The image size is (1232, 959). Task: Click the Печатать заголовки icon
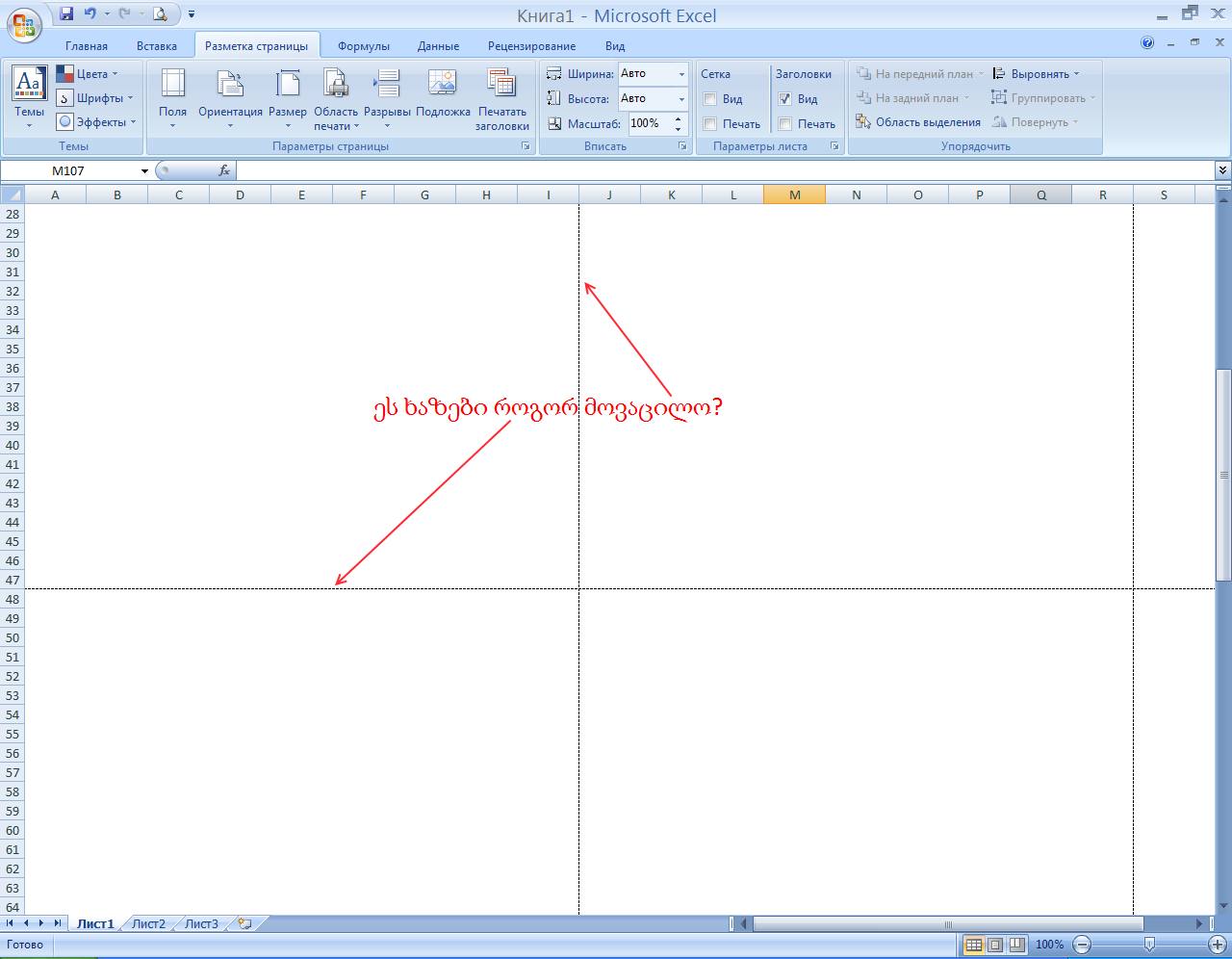501,85
